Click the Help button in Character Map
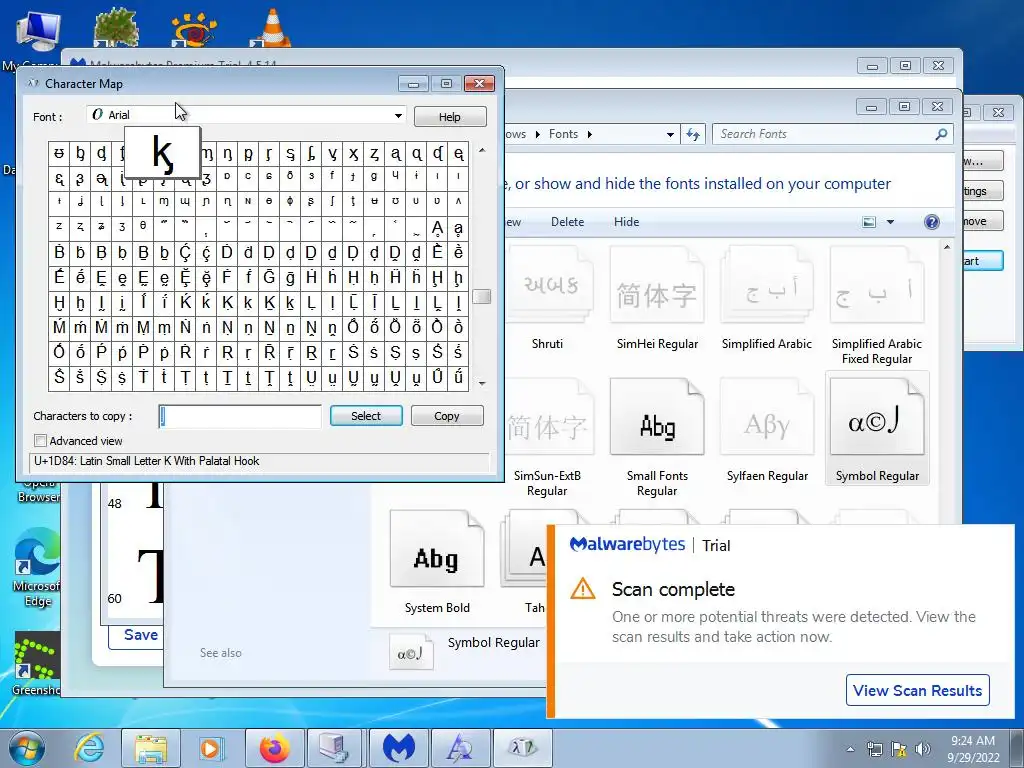 pyautogui.click(x=450, y=117)
